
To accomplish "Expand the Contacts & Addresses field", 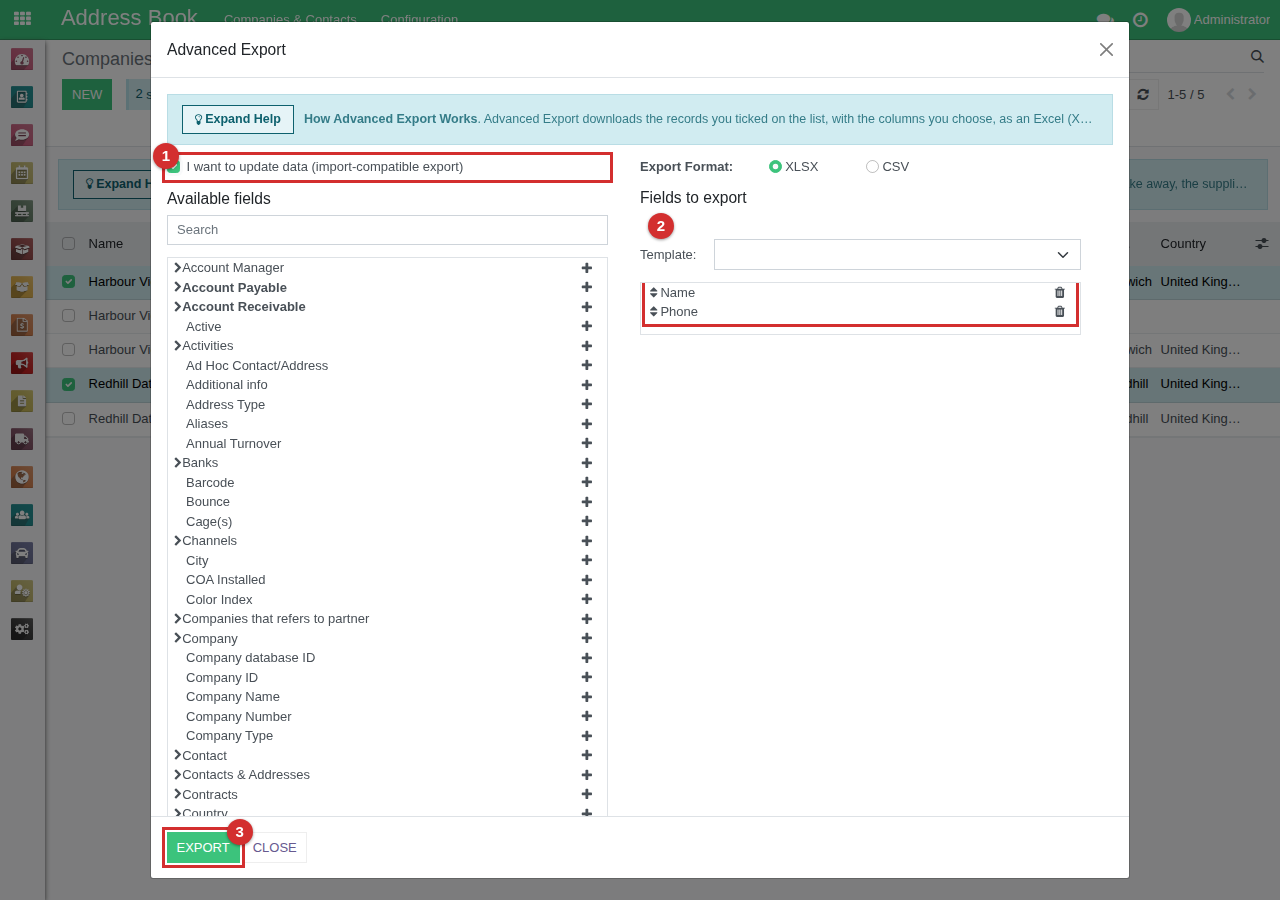I will (x=177, y=775).
